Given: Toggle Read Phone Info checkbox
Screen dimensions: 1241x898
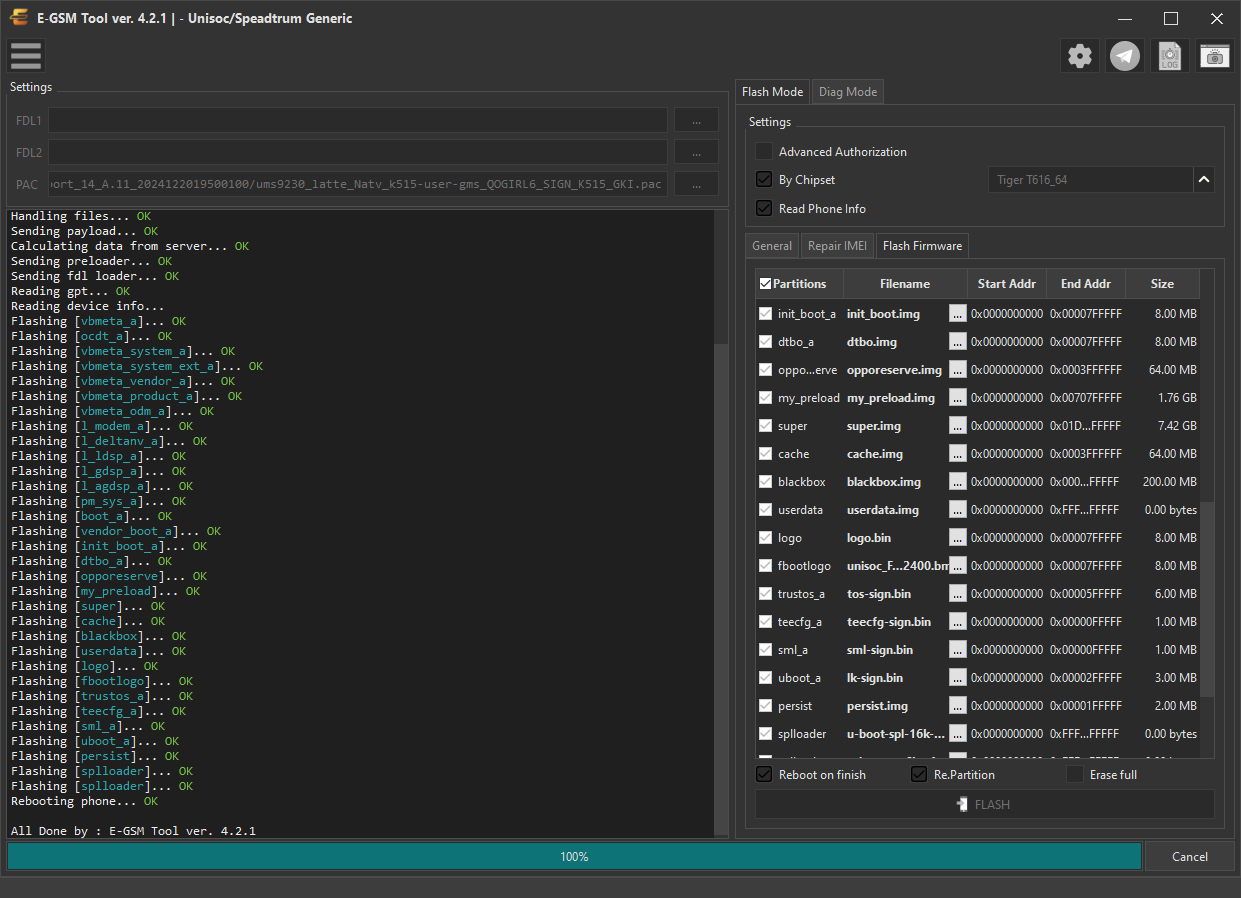Looking at the screenshot, I should 764,208.
